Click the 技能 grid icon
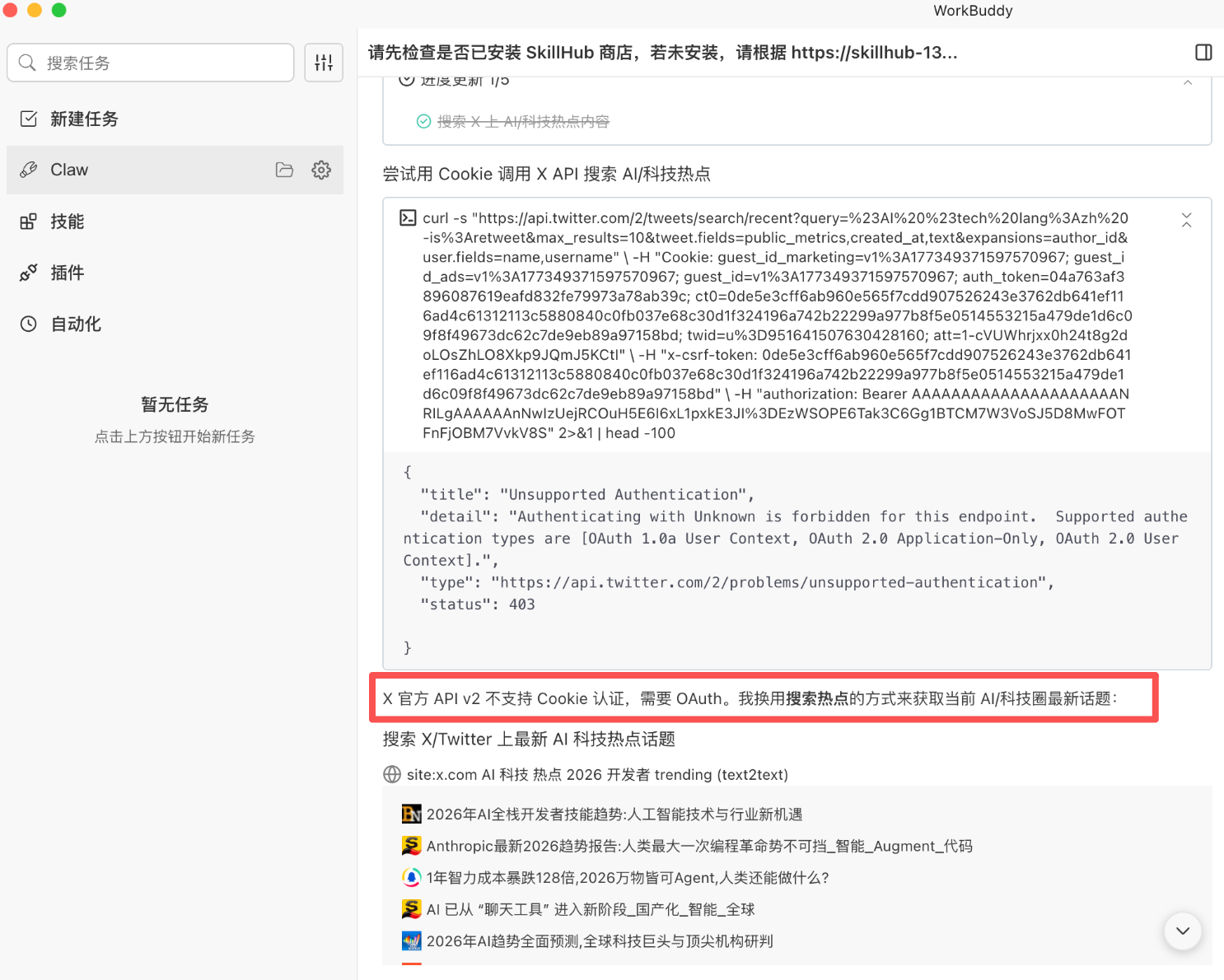The image size is (1224, 980). [x=29, y=222]
